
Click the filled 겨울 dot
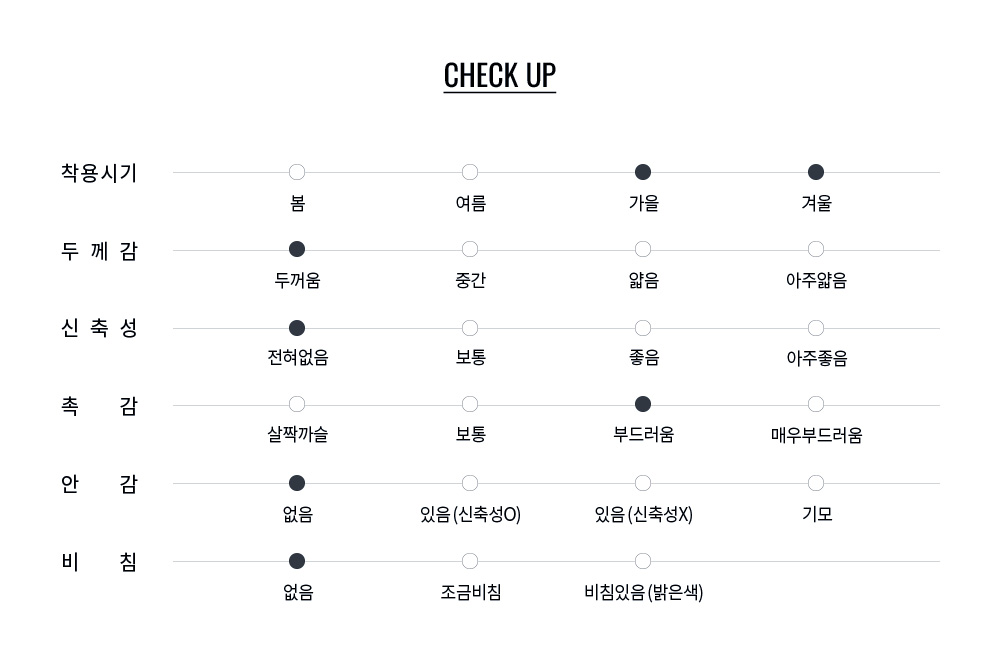point(816,172)
